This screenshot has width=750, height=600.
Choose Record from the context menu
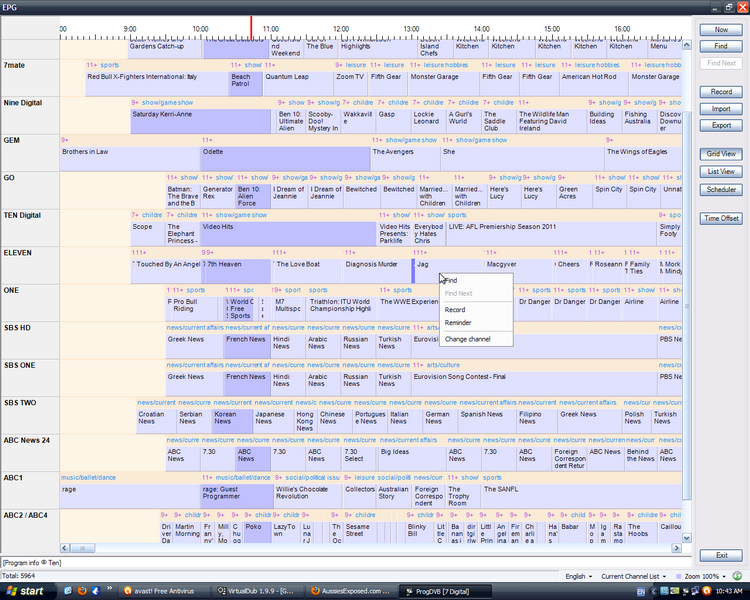(x=454, y=309)
